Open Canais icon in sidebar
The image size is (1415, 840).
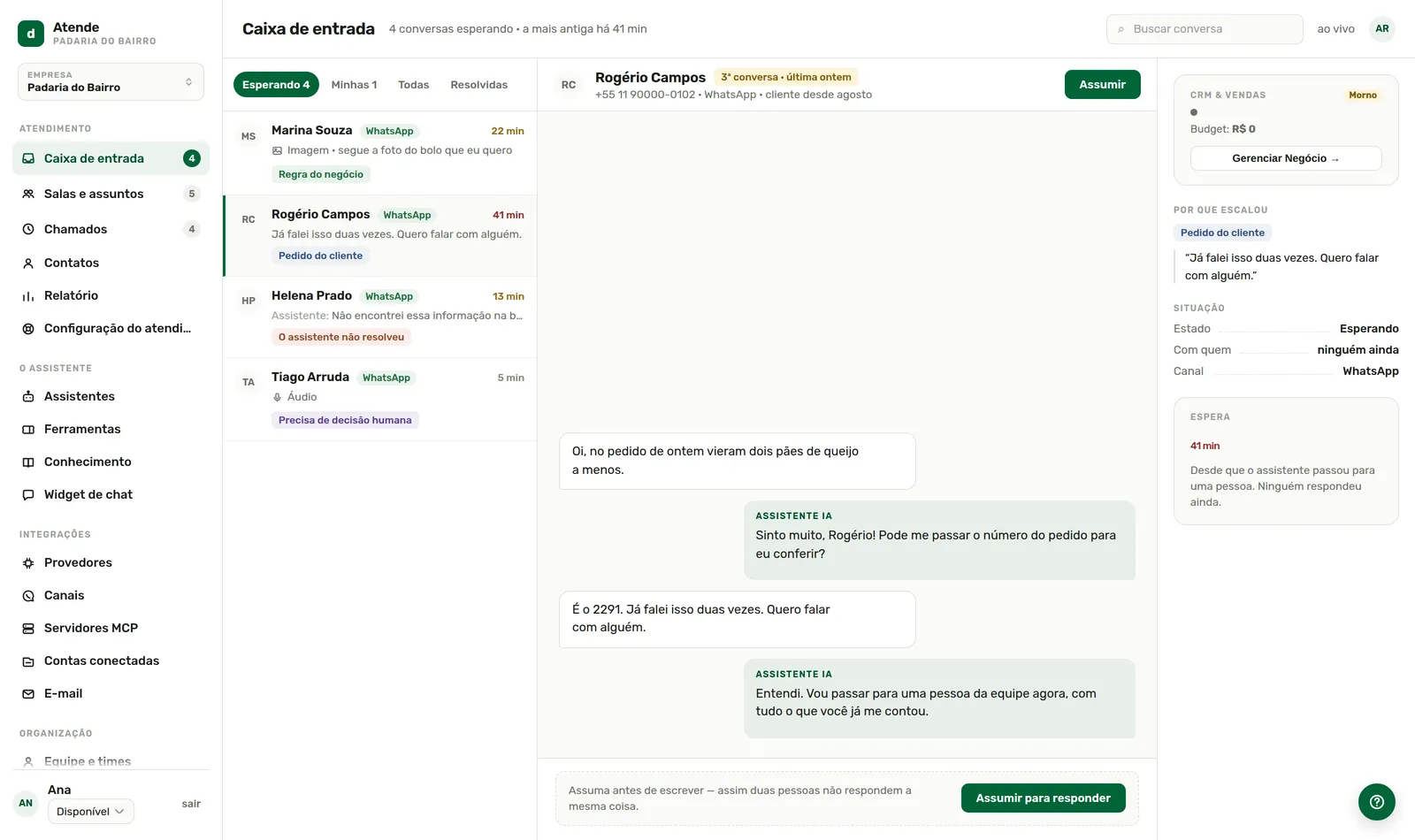point(28,595)
